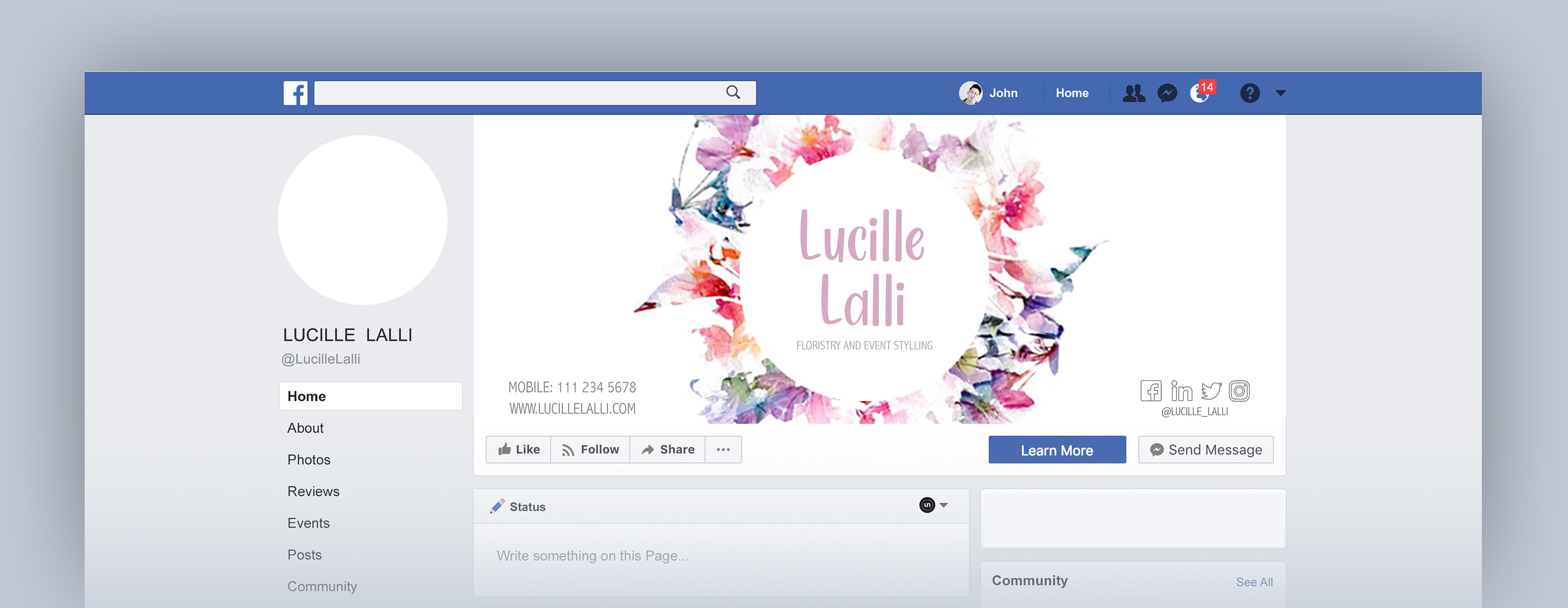The height and width of the screenshot is (608, 1568).
Task: Click the LinkedIn icon on cover photo
Action: (1181, 391)
